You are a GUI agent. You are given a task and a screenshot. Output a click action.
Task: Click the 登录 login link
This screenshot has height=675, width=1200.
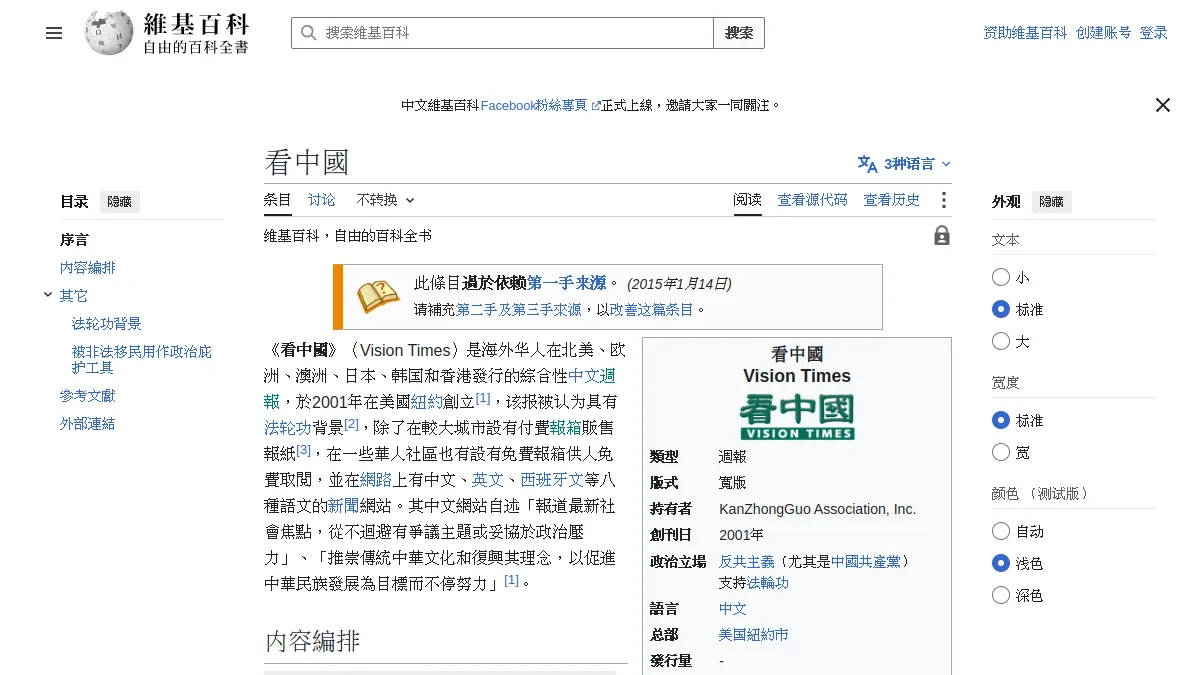pos(1154,33)
